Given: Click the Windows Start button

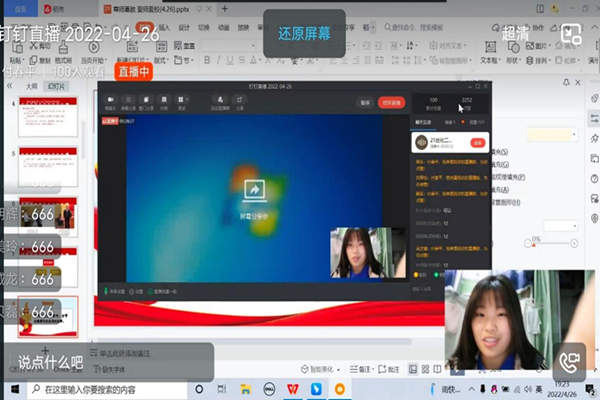Looking at the screenshot, I should click(x=10, y=388).
